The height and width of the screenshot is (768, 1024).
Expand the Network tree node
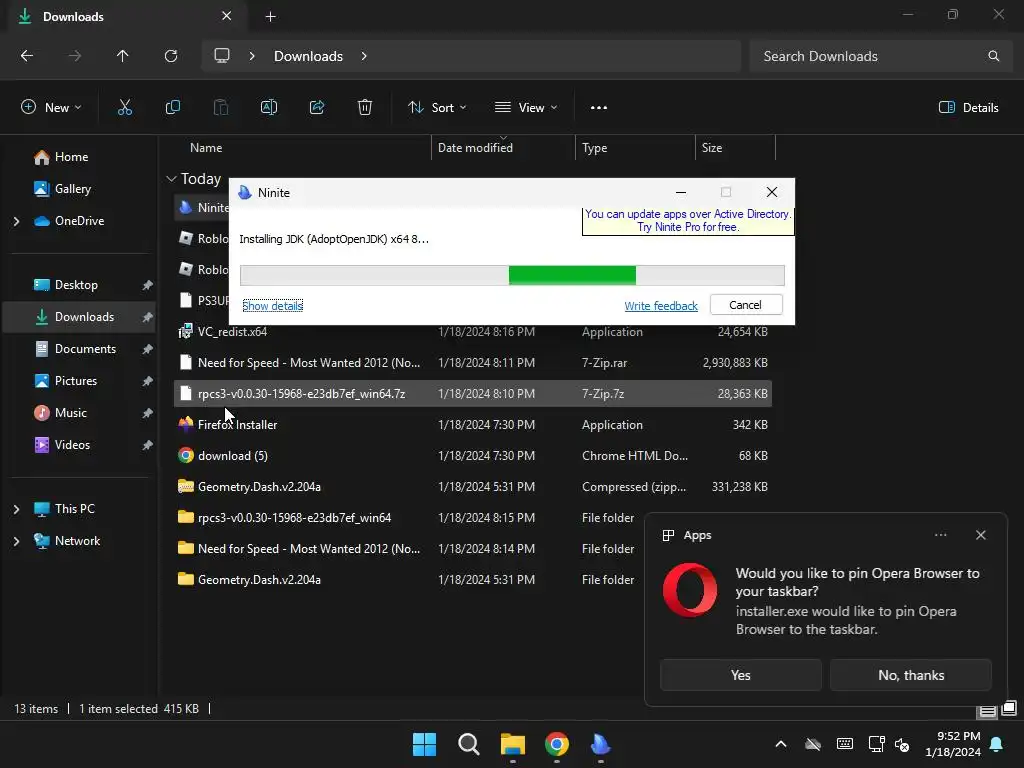tap(16, 541)
